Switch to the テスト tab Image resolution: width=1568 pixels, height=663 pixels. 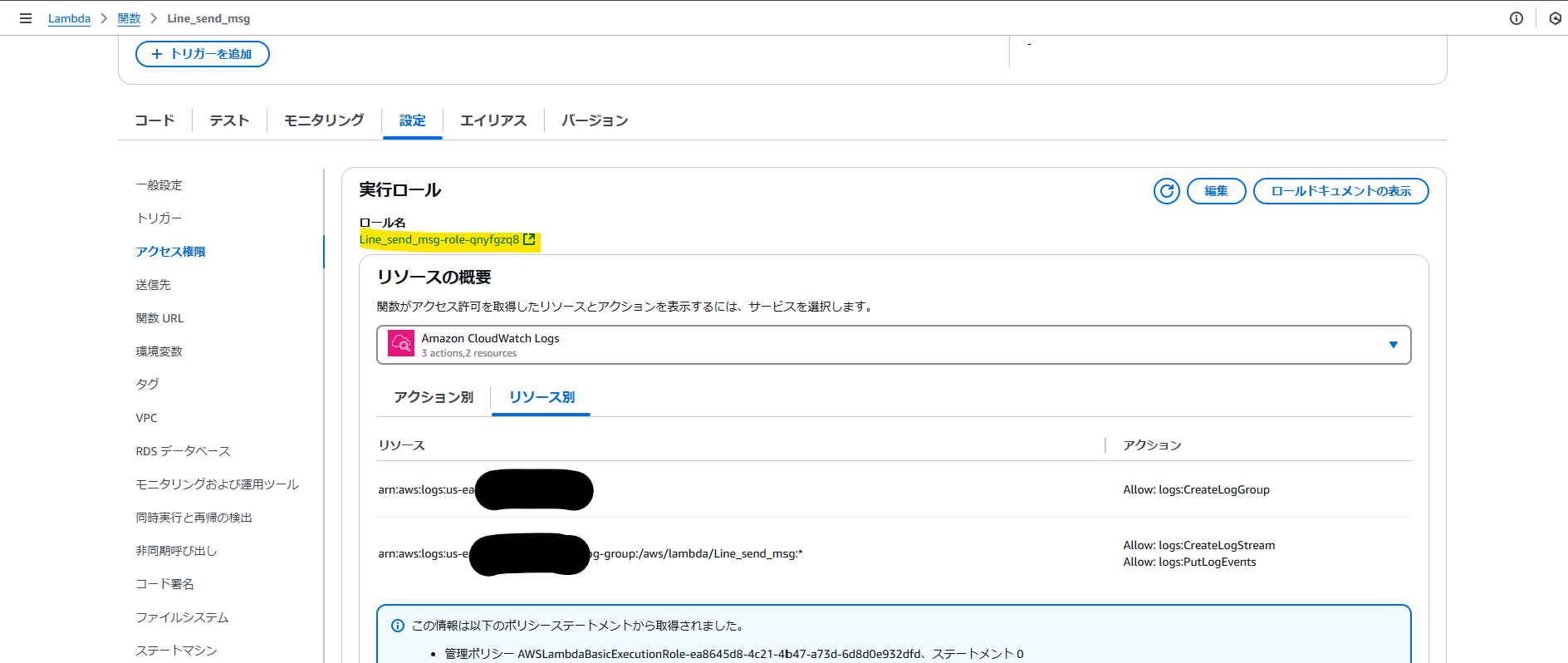(x=229, y=120)
